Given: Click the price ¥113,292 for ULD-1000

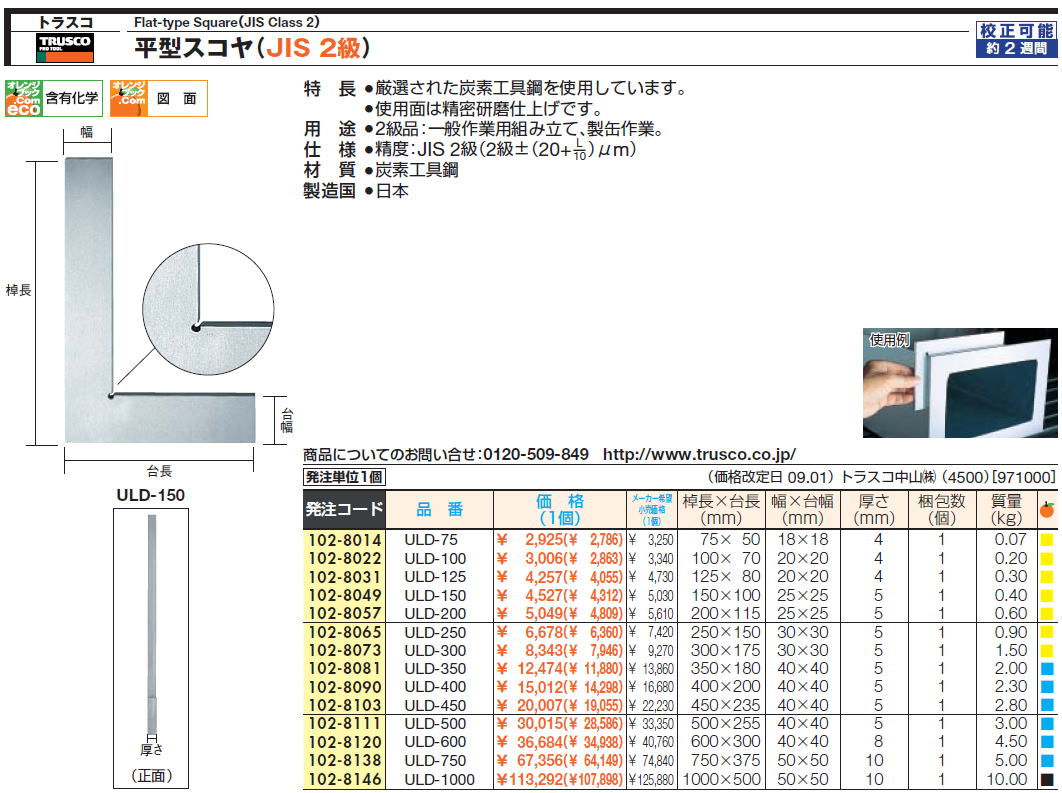Looking at the screenshot, I should click(530, 779).
